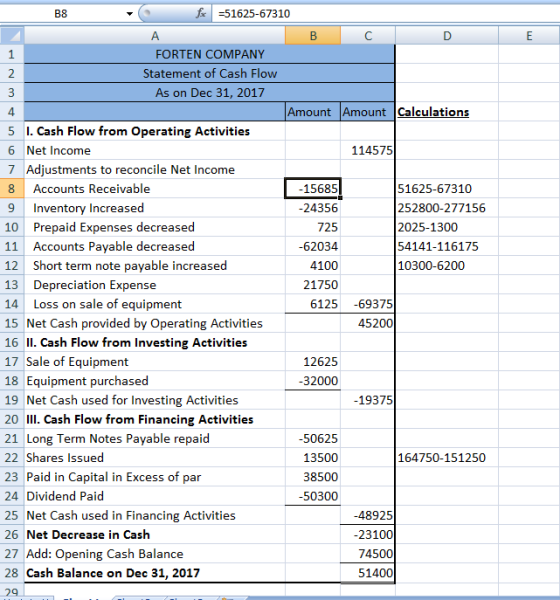The image size is (560, 600).
Task: Click the value -62034
Action: point(318,246)
